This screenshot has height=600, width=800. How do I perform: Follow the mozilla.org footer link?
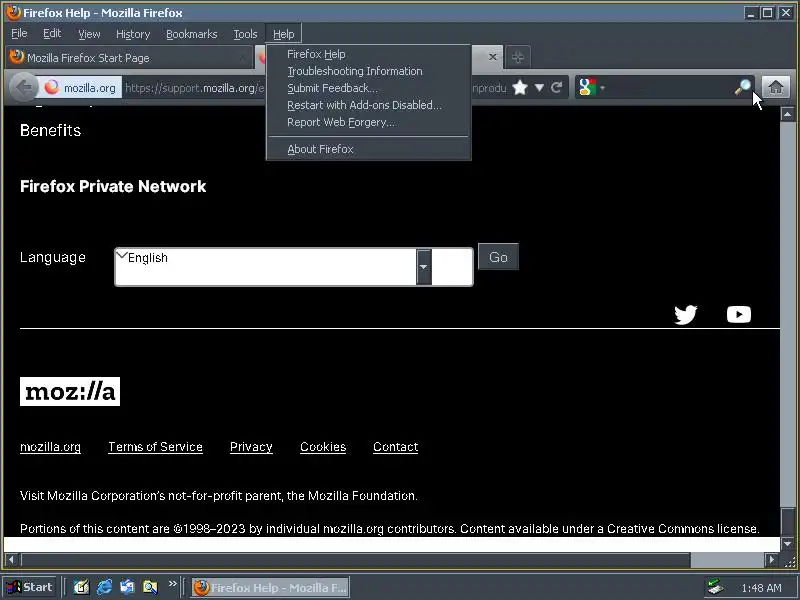(x=51, y=447)
